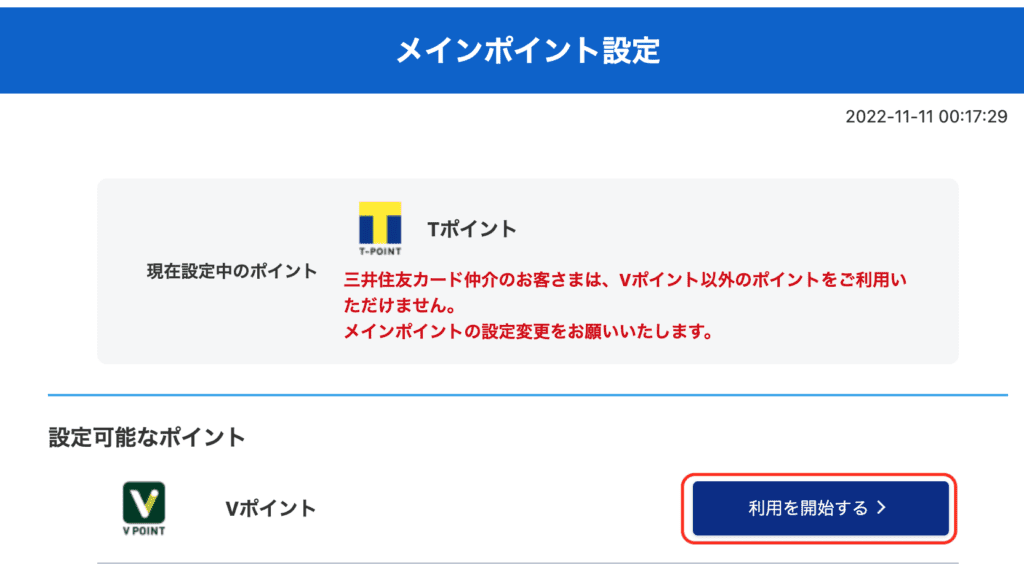Click the Tポイント label text
This screenshot has width=1024, height=581.
pos(472,229)
